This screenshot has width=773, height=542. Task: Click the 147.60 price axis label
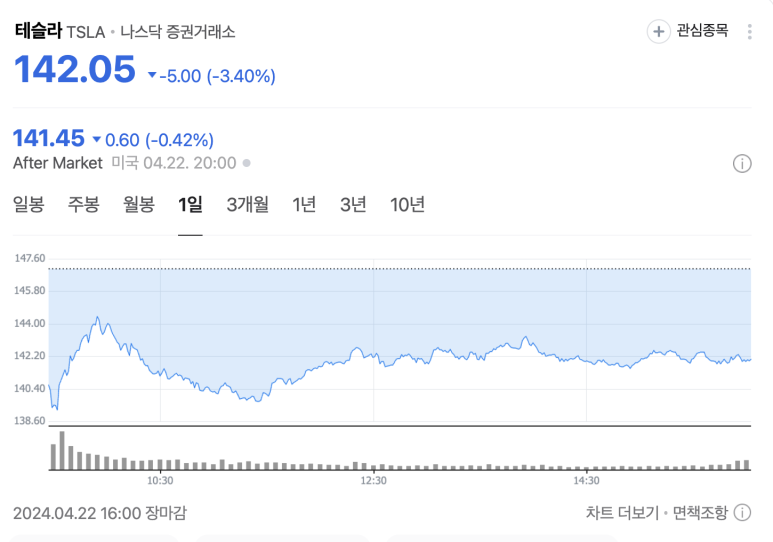click(30, 258)
